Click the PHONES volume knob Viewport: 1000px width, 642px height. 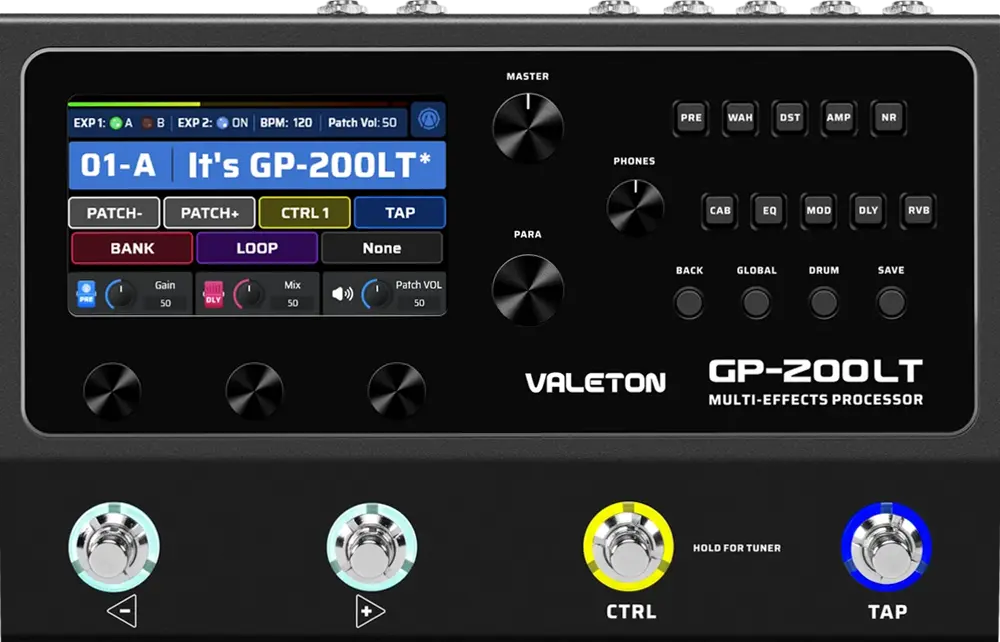[635, 207]
